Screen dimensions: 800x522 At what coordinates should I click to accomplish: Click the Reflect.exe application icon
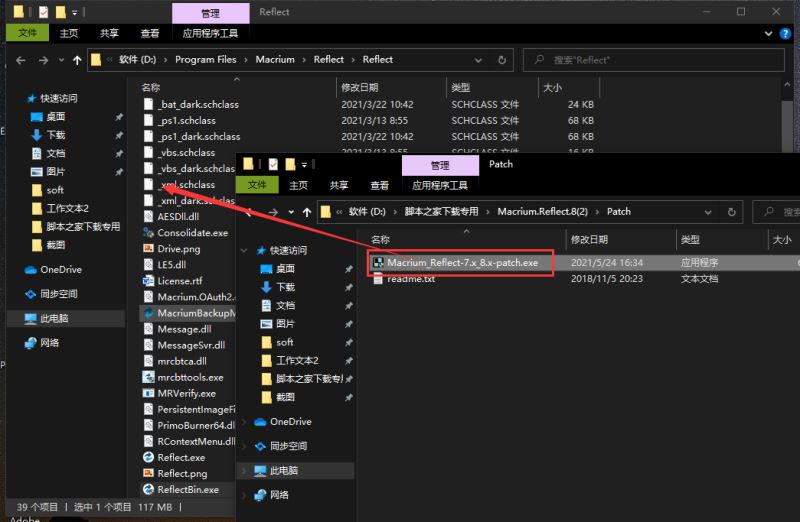pyautogui.click(x=148, y=457)
